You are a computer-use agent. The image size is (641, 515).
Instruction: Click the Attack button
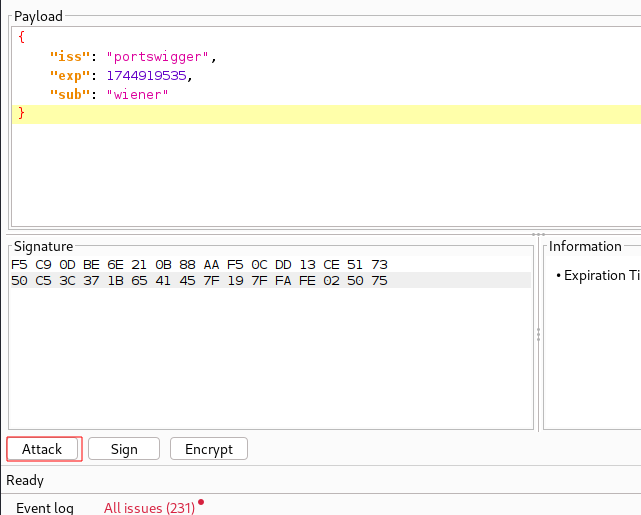[44, 449]
